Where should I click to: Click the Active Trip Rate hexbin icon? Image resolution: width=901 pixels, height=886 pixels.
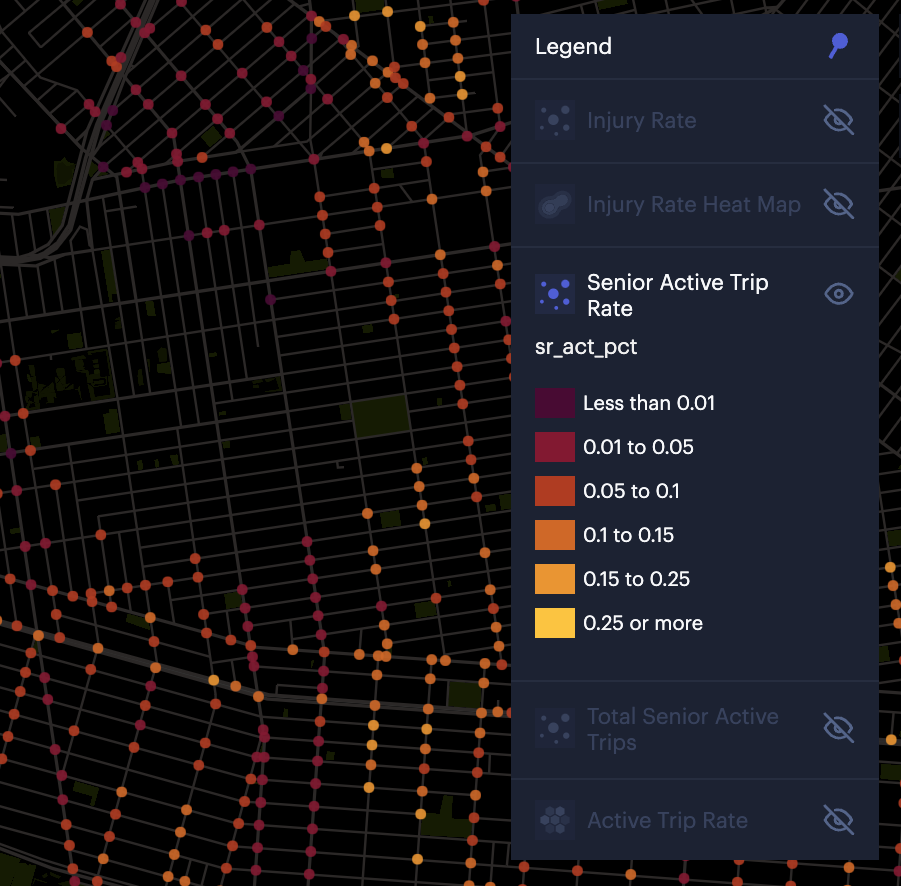coord(555,819)
